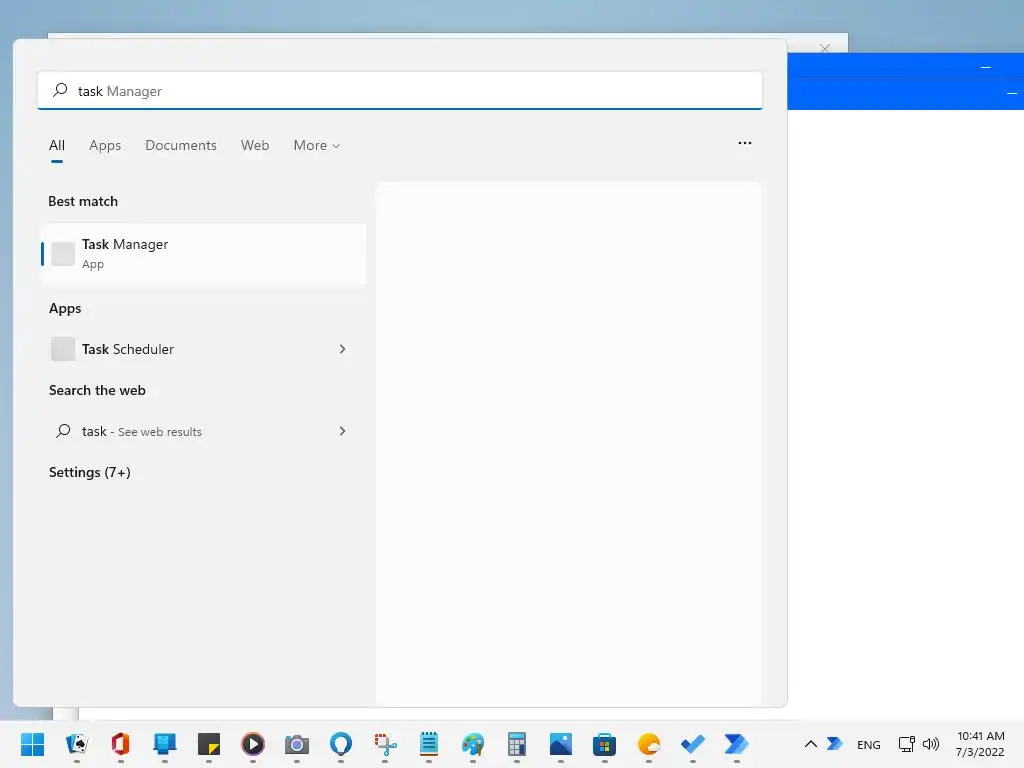Click into the search text field
Screen dimensions: 1024x768
click(400, 91)
